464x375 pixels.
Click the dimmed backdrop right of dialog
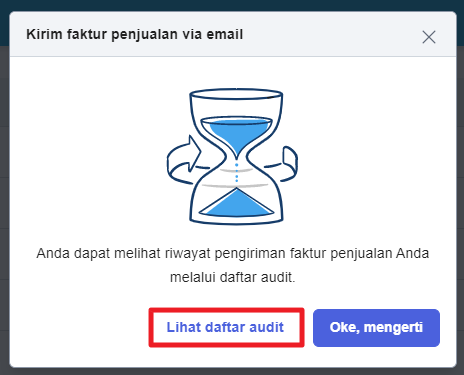pyautogui.click(x=460, y=200)
